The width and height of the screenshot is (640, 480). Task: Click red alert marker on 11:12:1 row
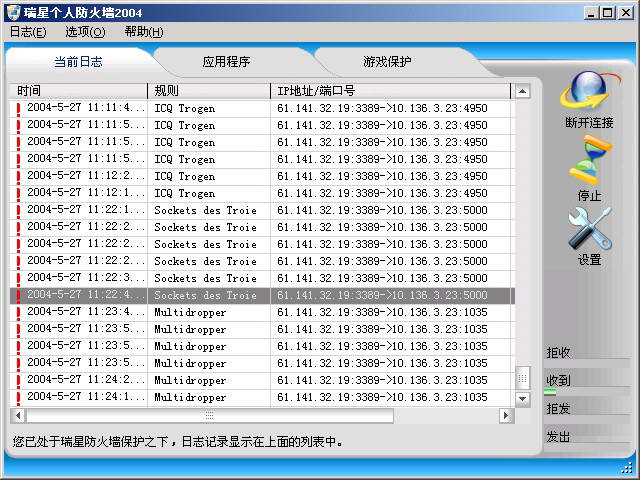pos(18,194)
